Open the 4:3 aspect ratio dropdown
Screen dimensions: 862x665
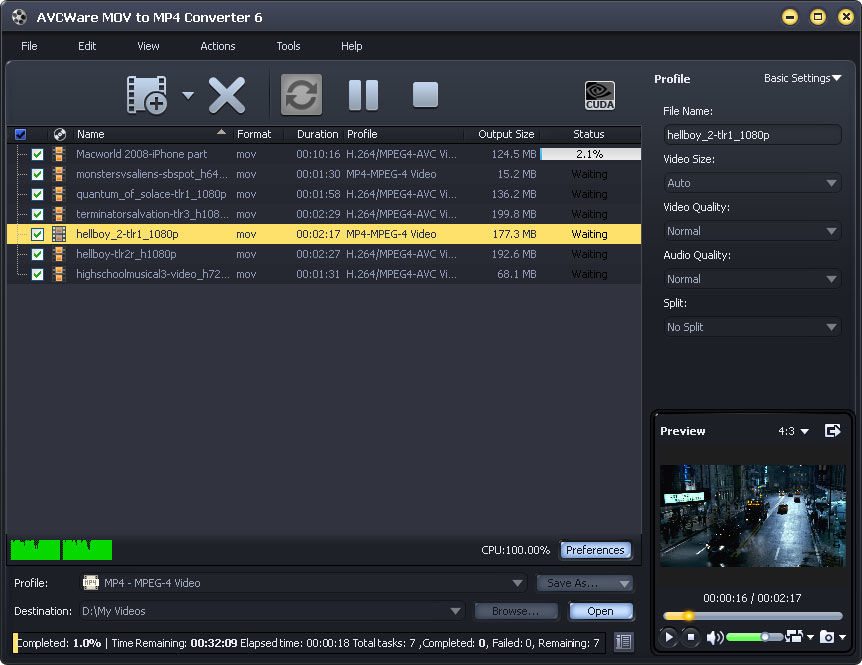click(793, 431)
